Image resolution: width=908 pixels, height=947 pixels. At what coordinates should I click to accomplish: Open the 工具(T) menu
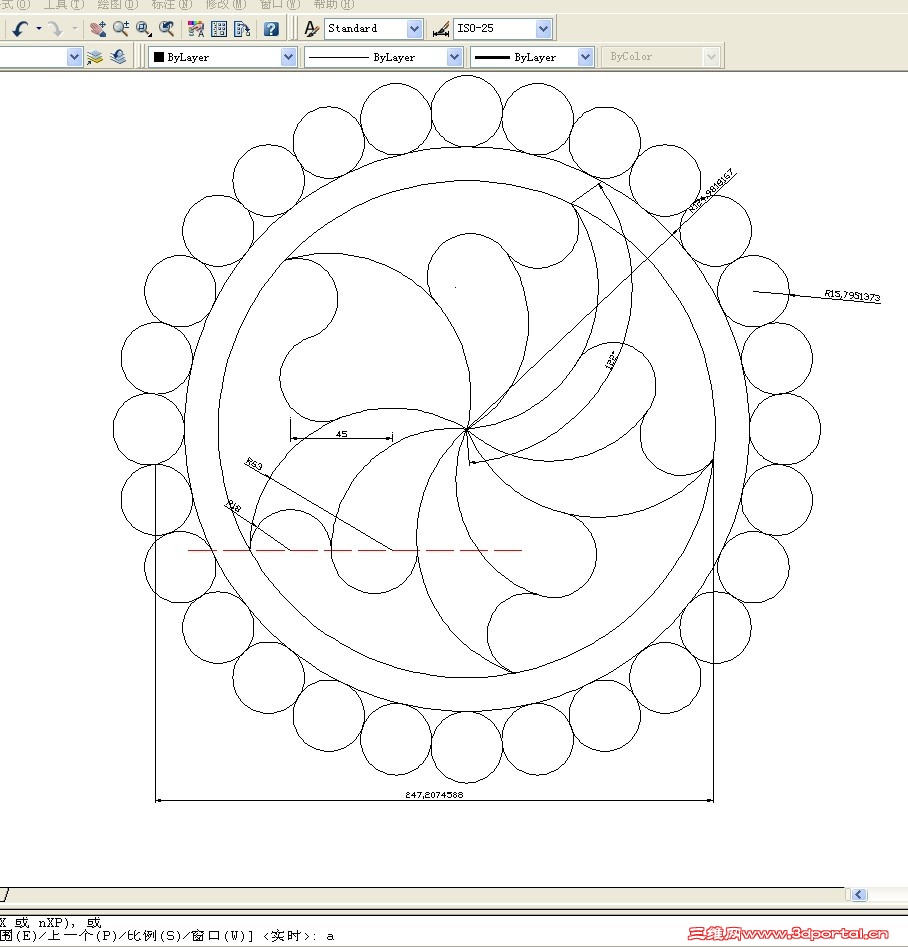coord(63,5)
